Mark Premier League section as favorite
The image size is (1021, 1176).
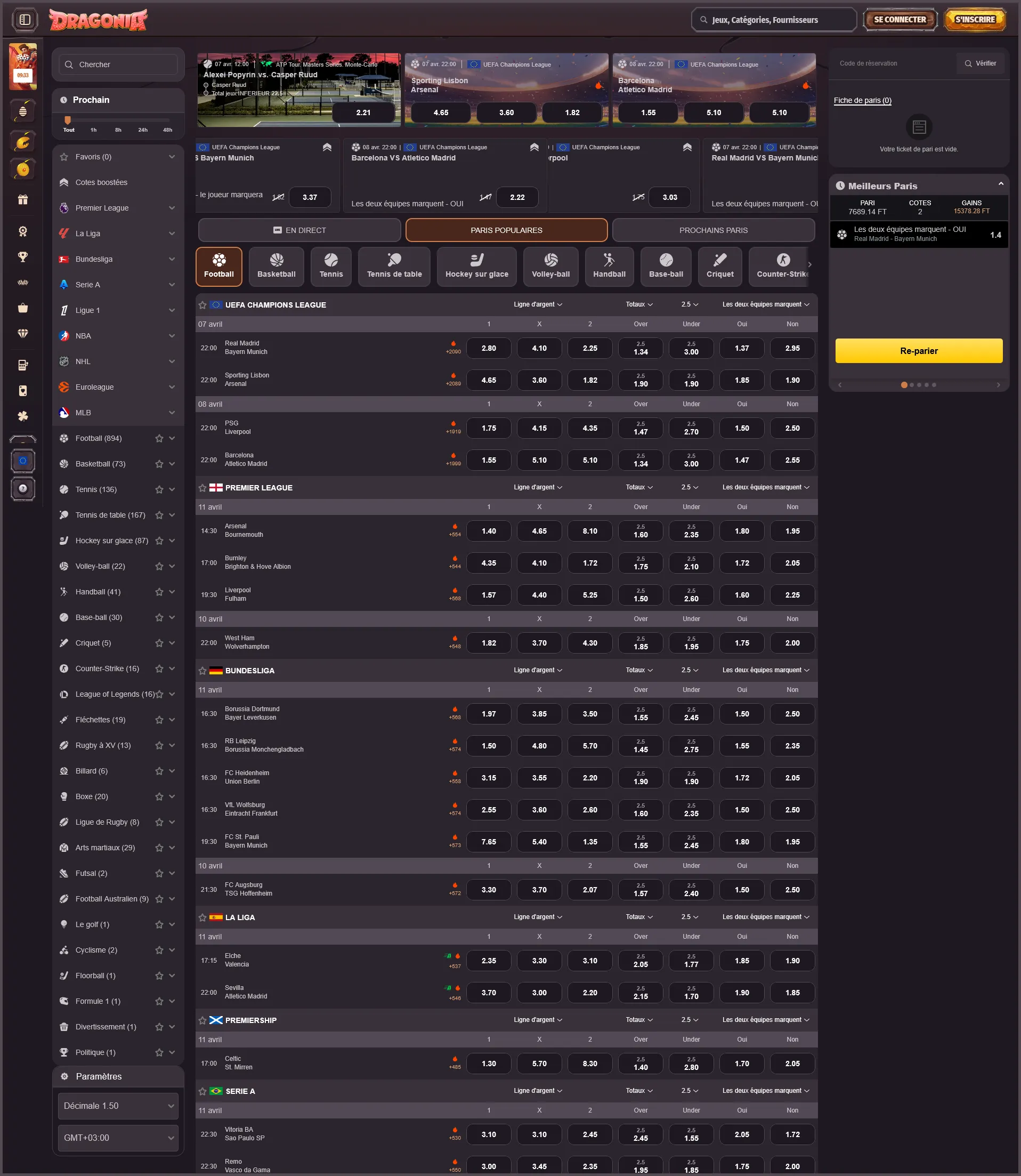[202, 488]
